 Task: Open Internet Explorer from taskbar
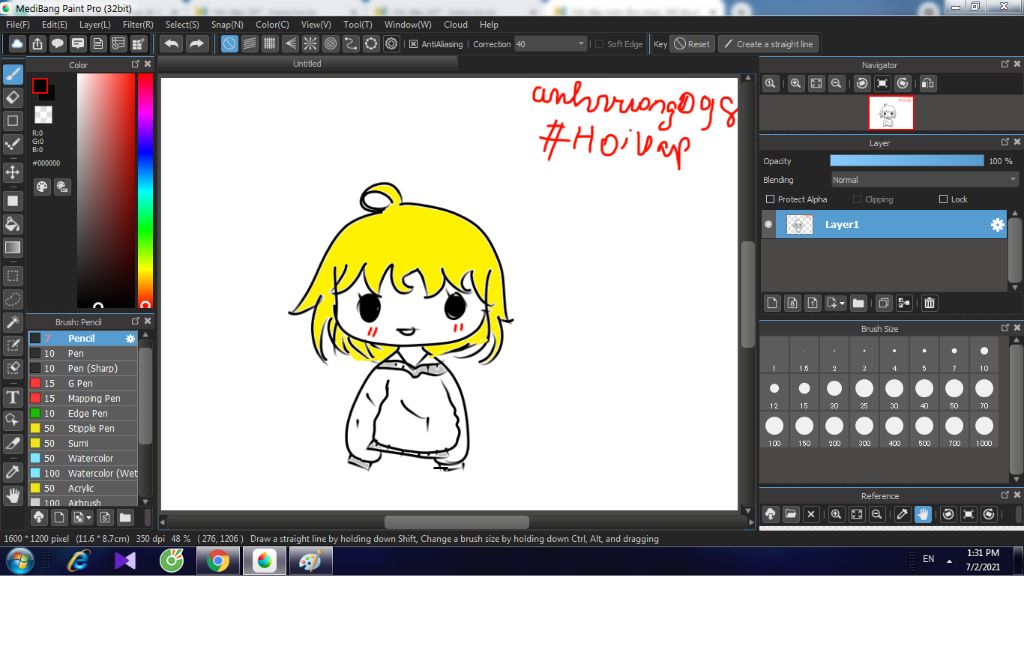tap(78, 561)
